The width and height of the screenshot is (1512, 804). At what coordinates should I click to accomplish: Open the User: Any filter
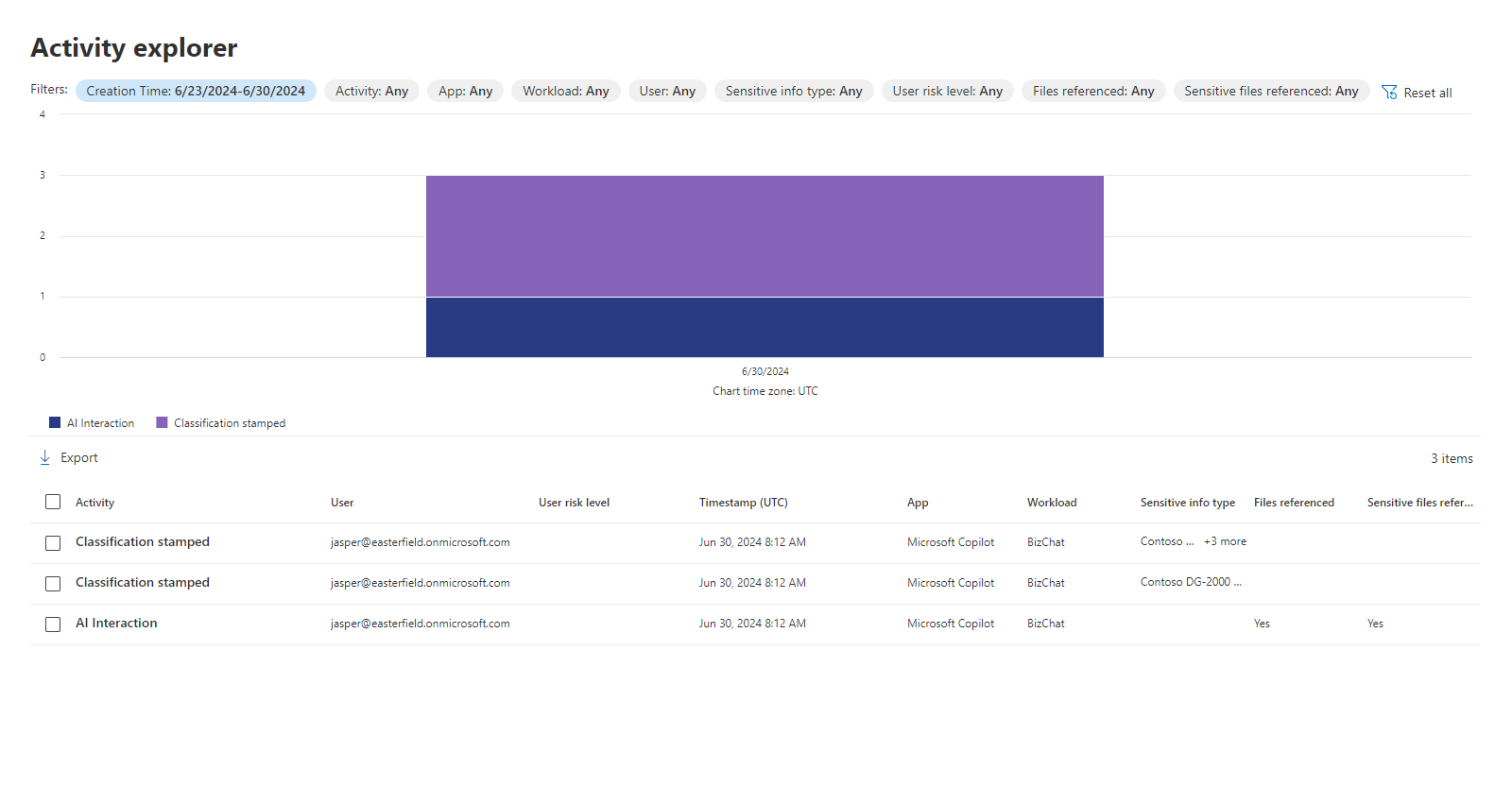(667, 91)
